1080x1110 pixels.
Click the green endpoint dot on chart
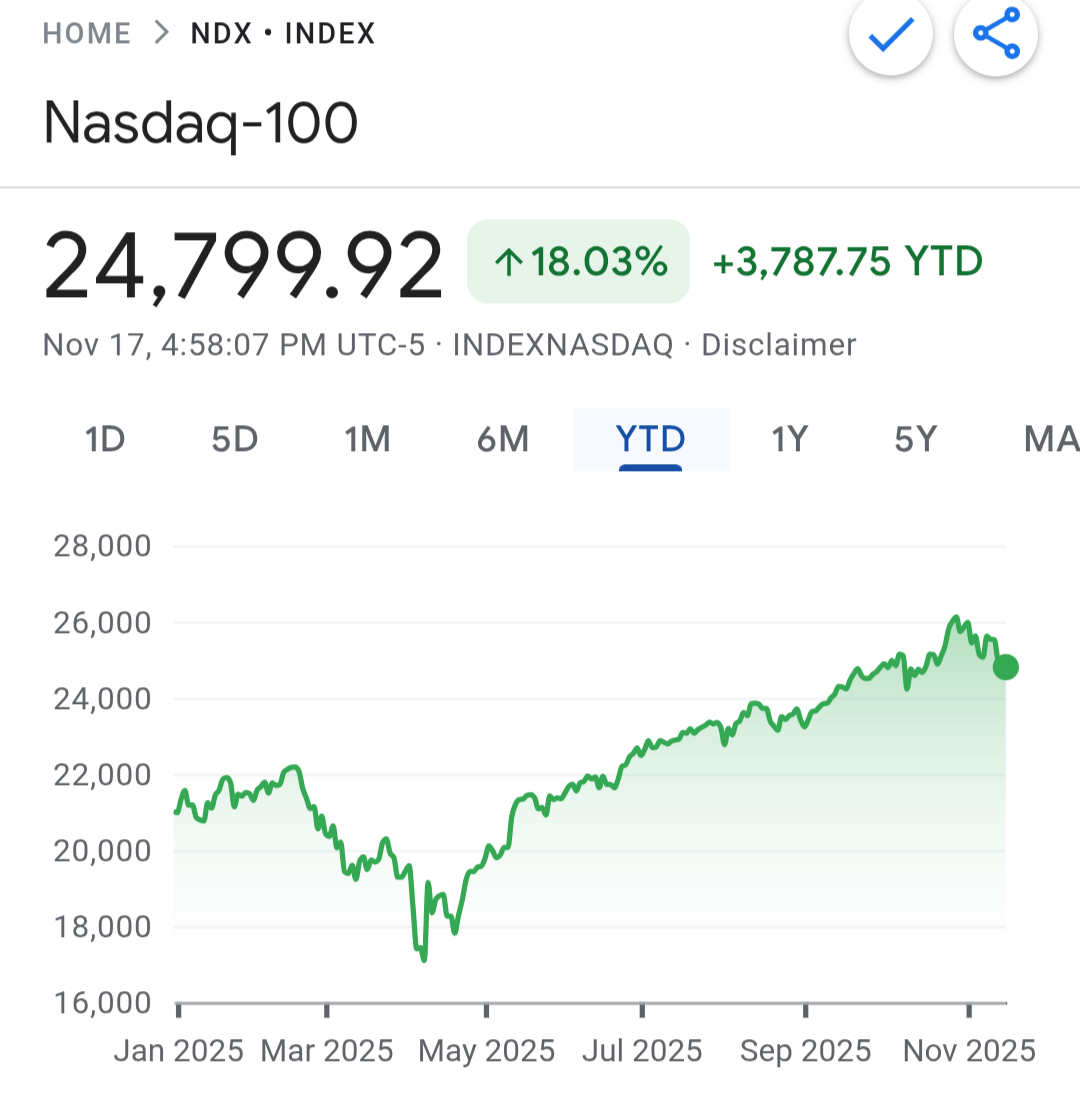point(1005,667)
